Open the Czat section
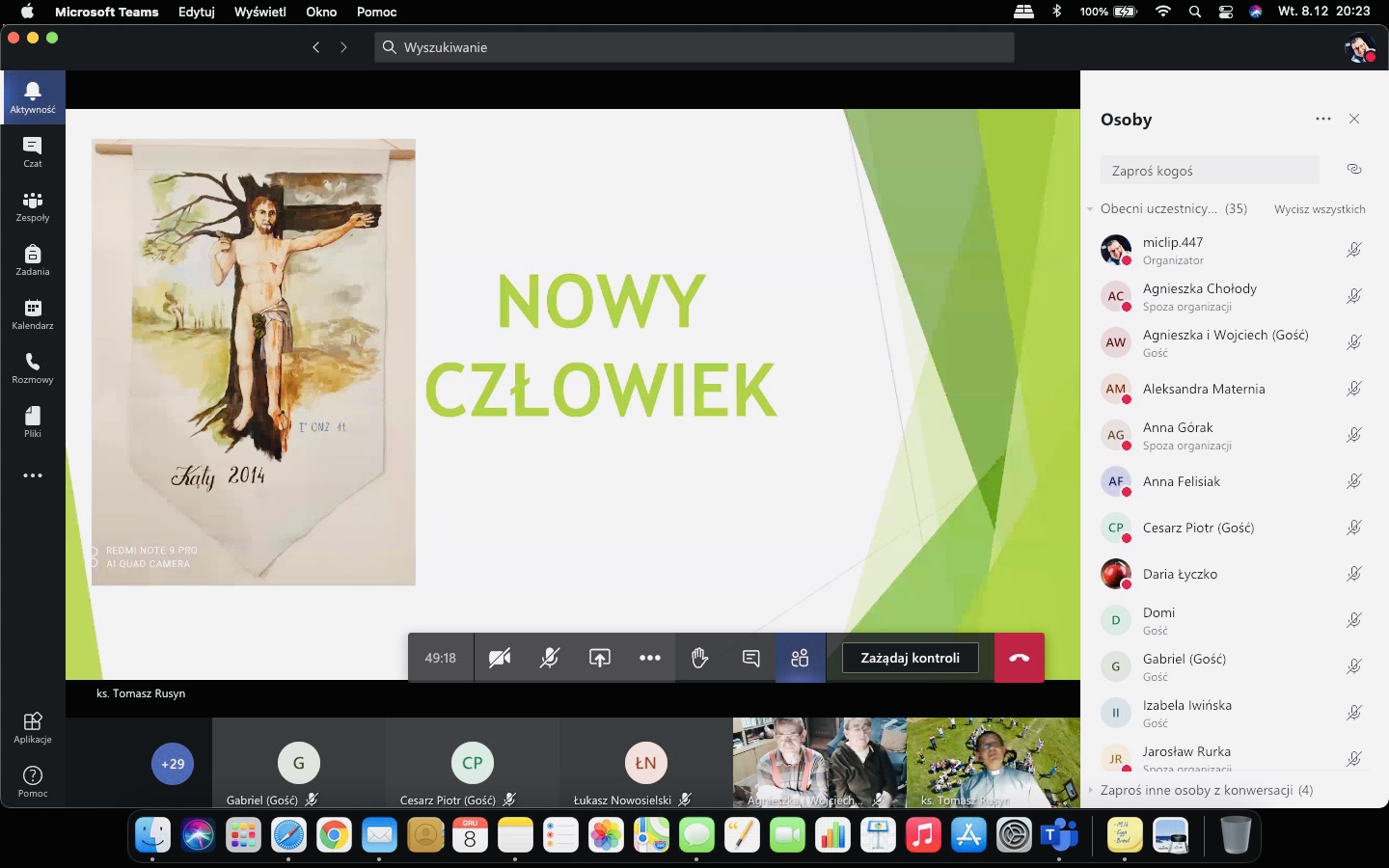The width and height of the screenshot is (1389, 868). pos(33,151)
